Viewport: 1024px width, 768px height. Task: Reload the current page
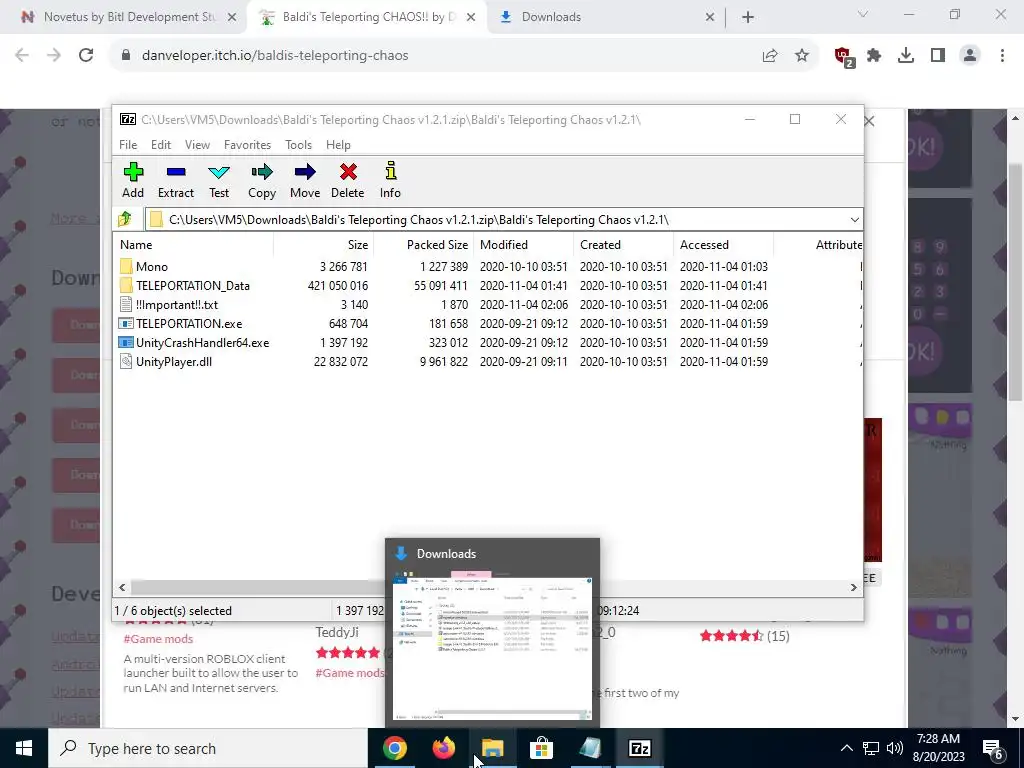pos(86,56)
